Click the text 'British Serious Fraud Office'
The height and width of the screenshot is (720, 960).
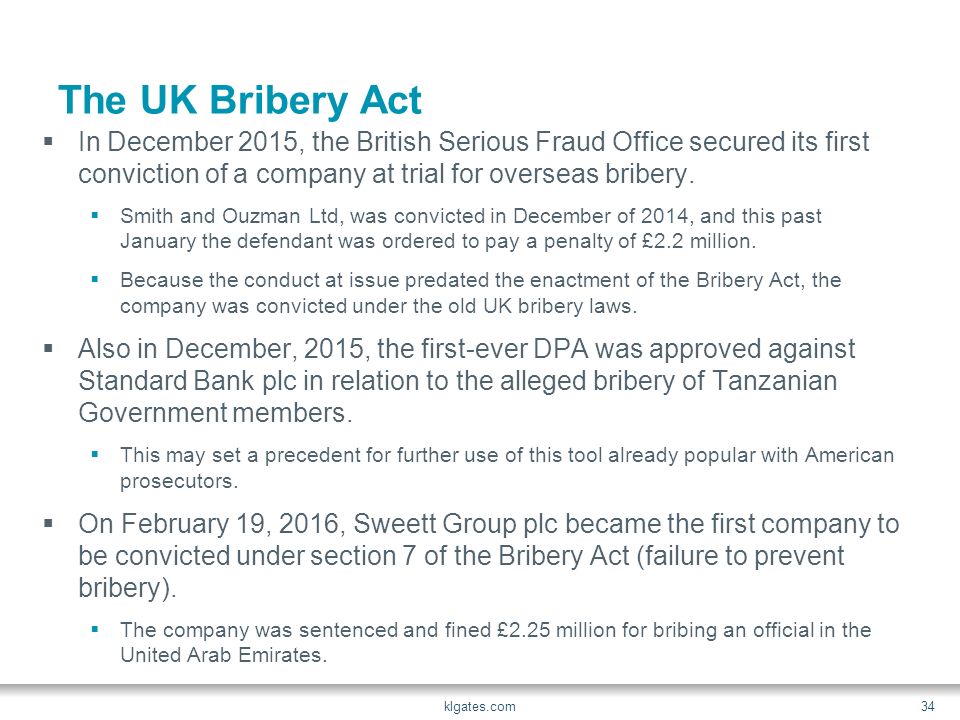click(x=519, y=141)
